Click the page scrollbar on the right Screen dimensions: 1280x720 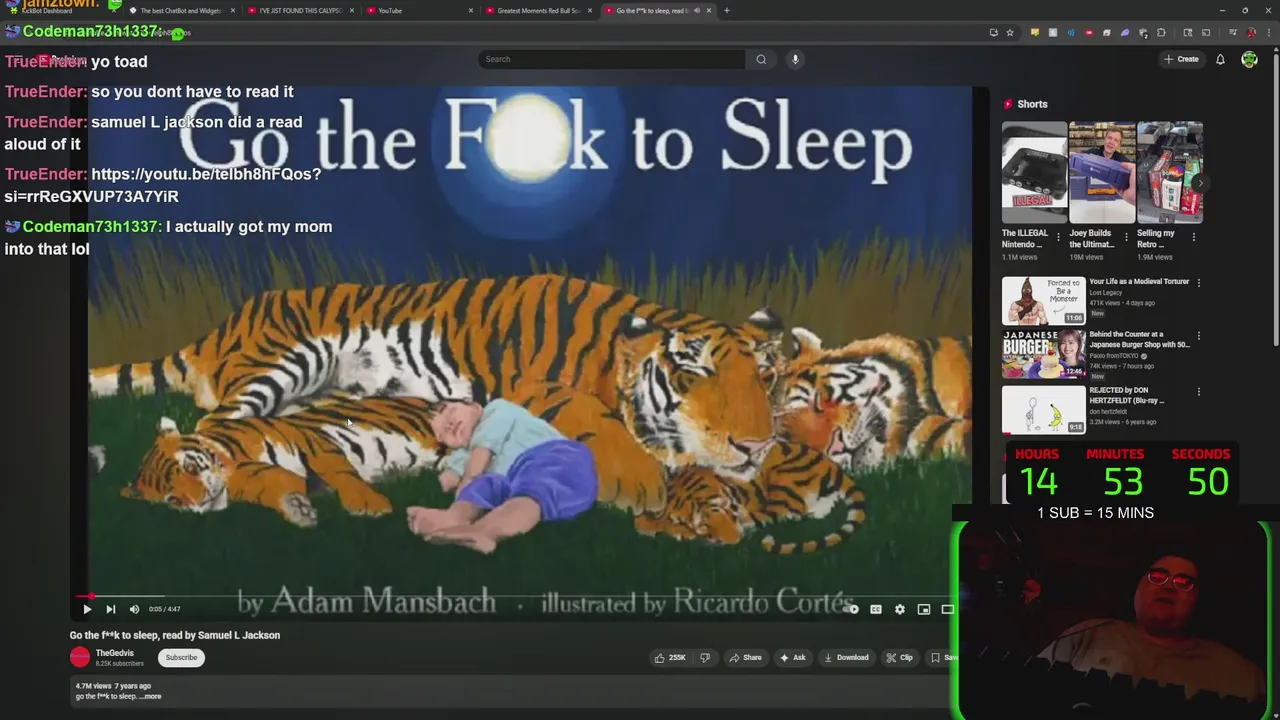[1275, 200]
